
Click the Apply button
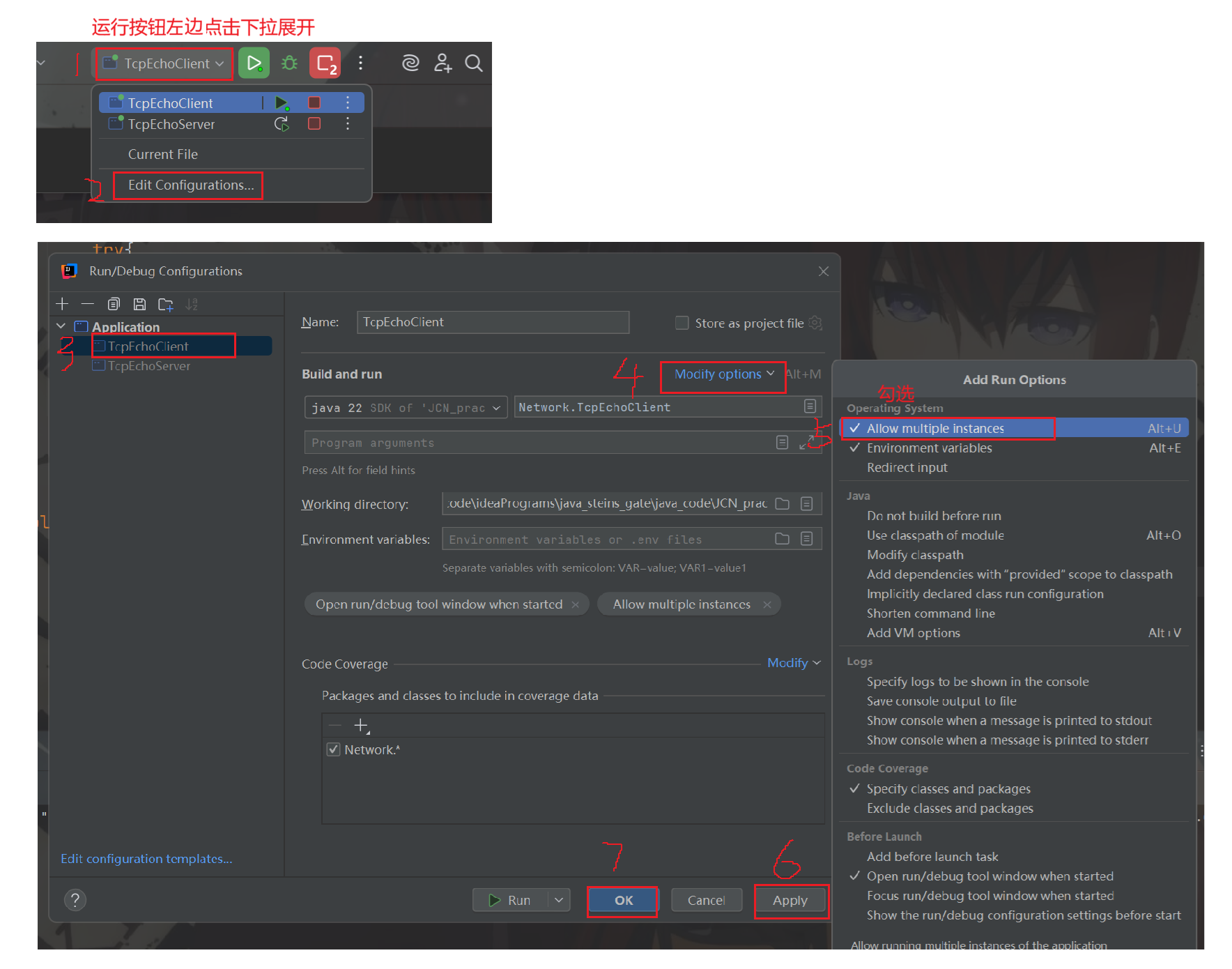790,900
